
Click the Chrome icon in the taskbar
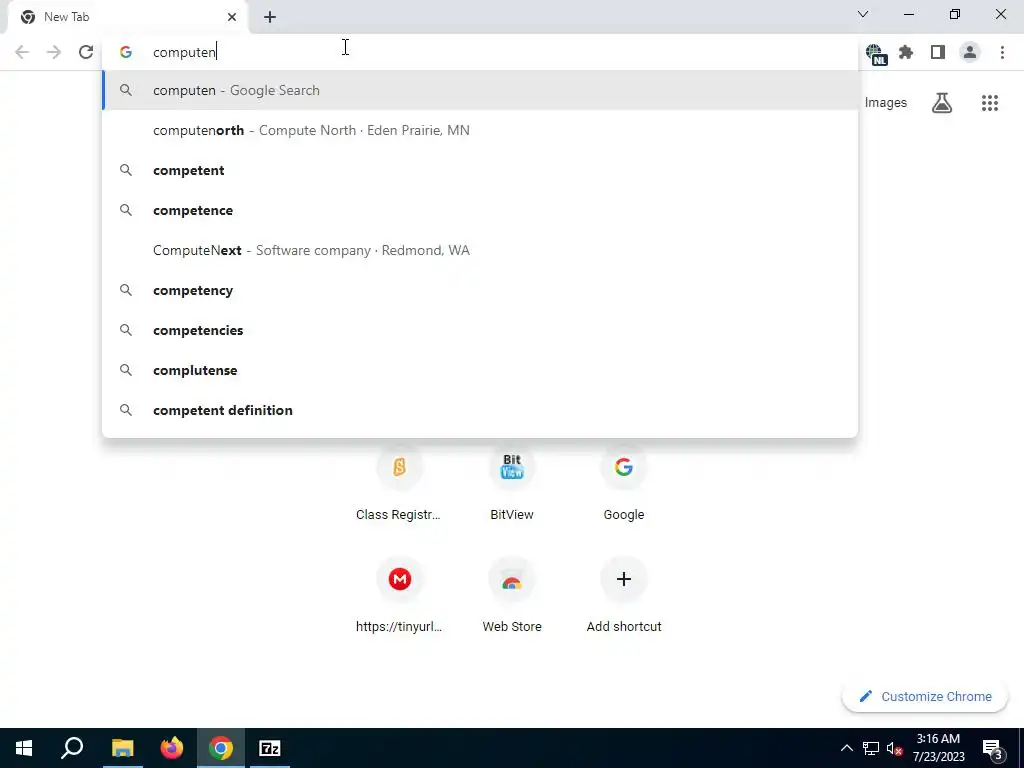pos(221,748)
